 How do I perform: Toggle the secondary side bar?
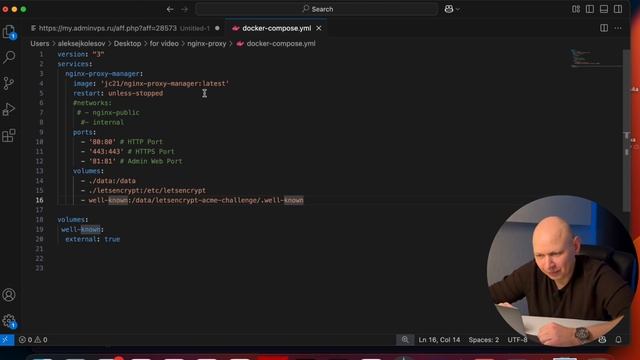coord(618,9)
